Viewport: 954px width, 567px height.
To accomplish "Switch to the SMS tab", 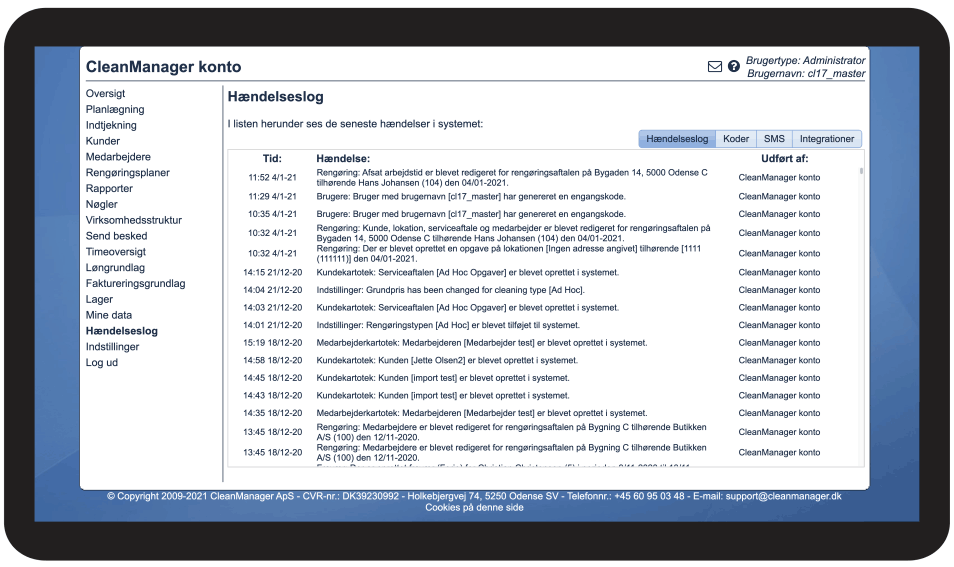I will pyautogui.click(x=774, y=139).
